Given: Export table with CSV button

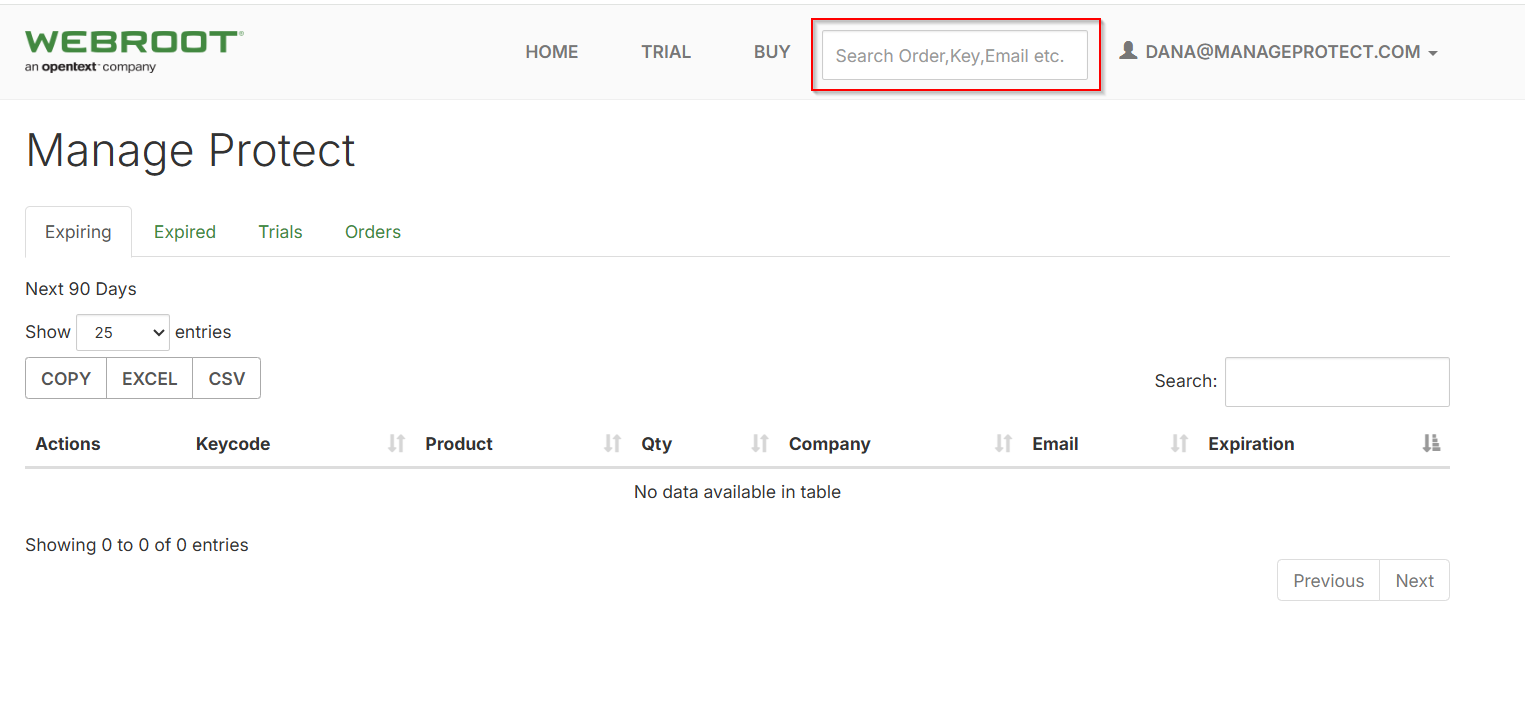Looking at the screenshot, I should pos(227,378).
